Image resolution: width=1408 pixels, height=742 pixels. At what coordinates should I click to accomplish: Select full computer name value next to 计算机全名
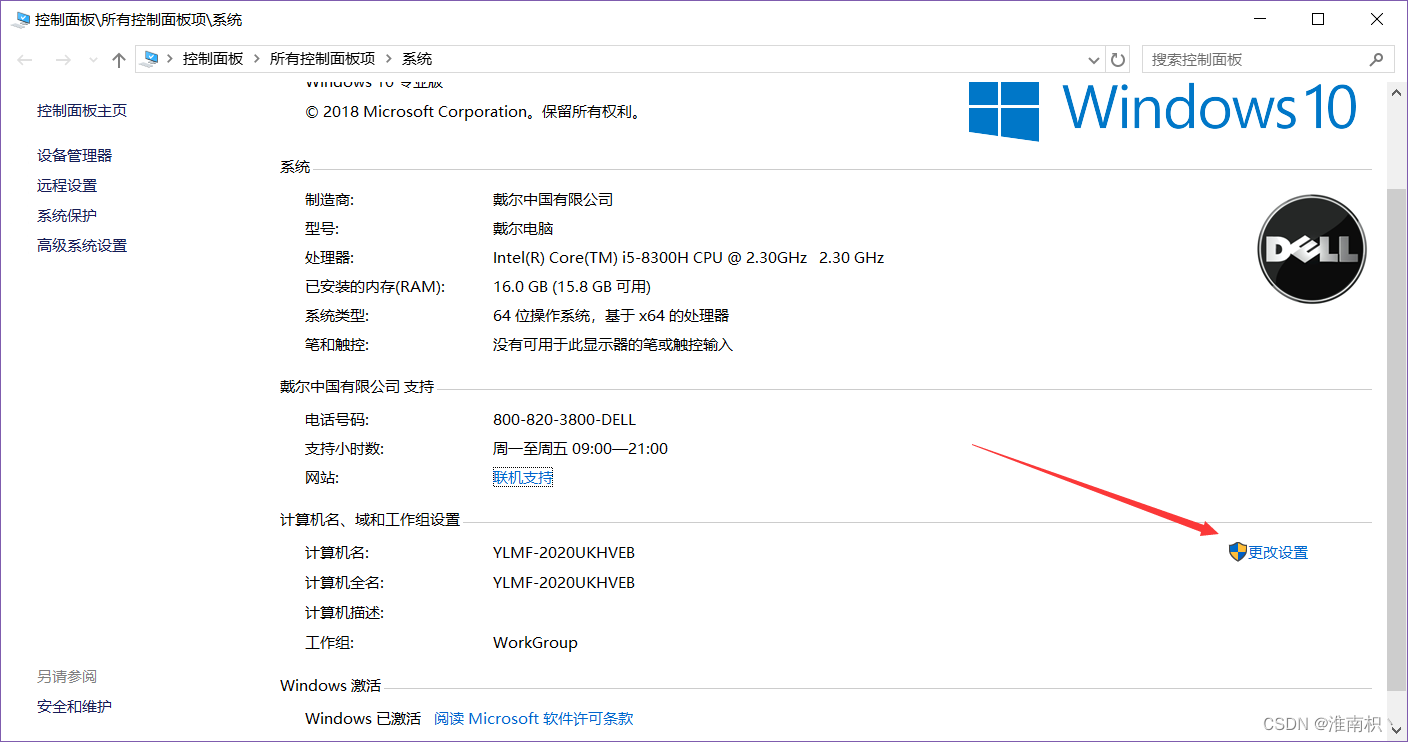point(564,583)
